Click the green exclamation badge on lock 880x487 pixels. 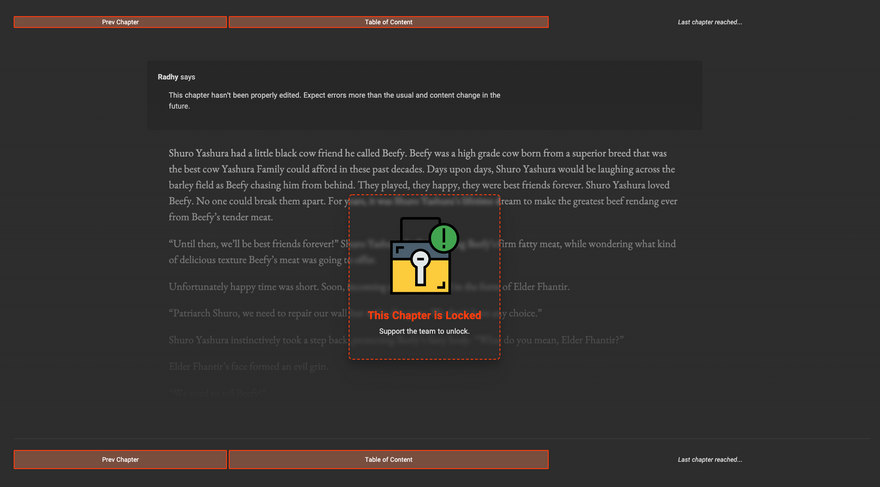click(444, 238)
